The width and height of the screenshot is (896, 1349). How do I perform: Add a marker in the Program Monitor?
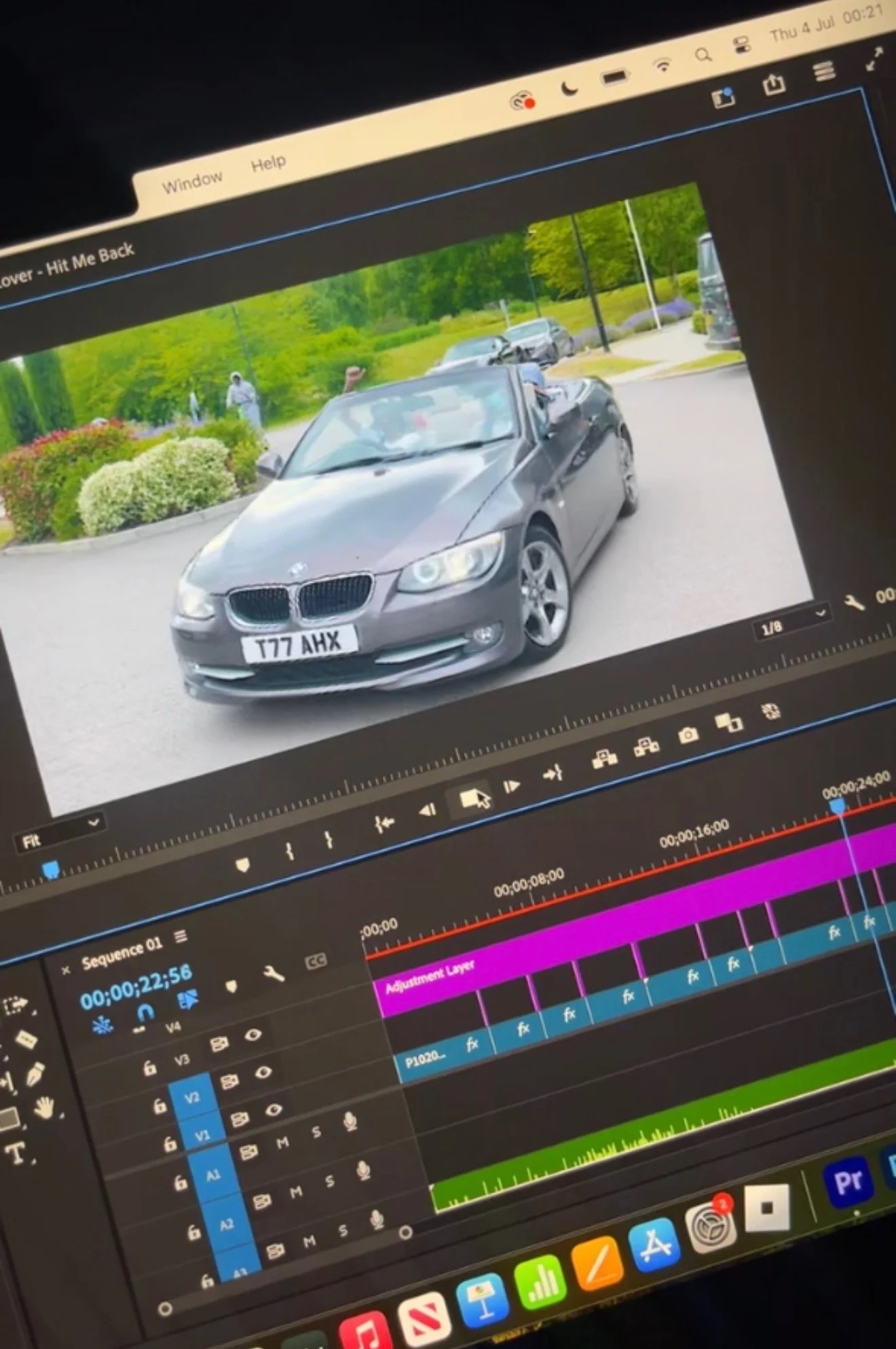242,864
